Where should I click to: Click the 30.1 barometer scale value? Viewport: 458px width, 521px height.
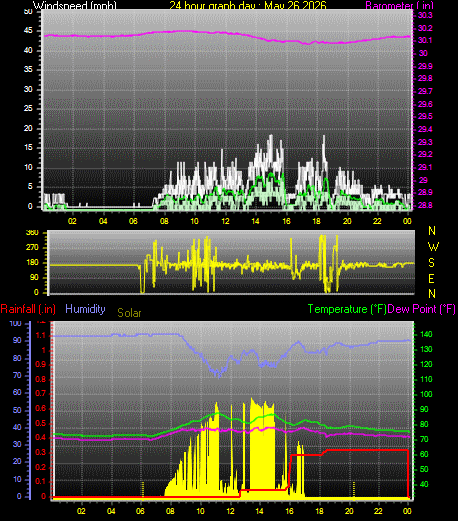[425, 41]
